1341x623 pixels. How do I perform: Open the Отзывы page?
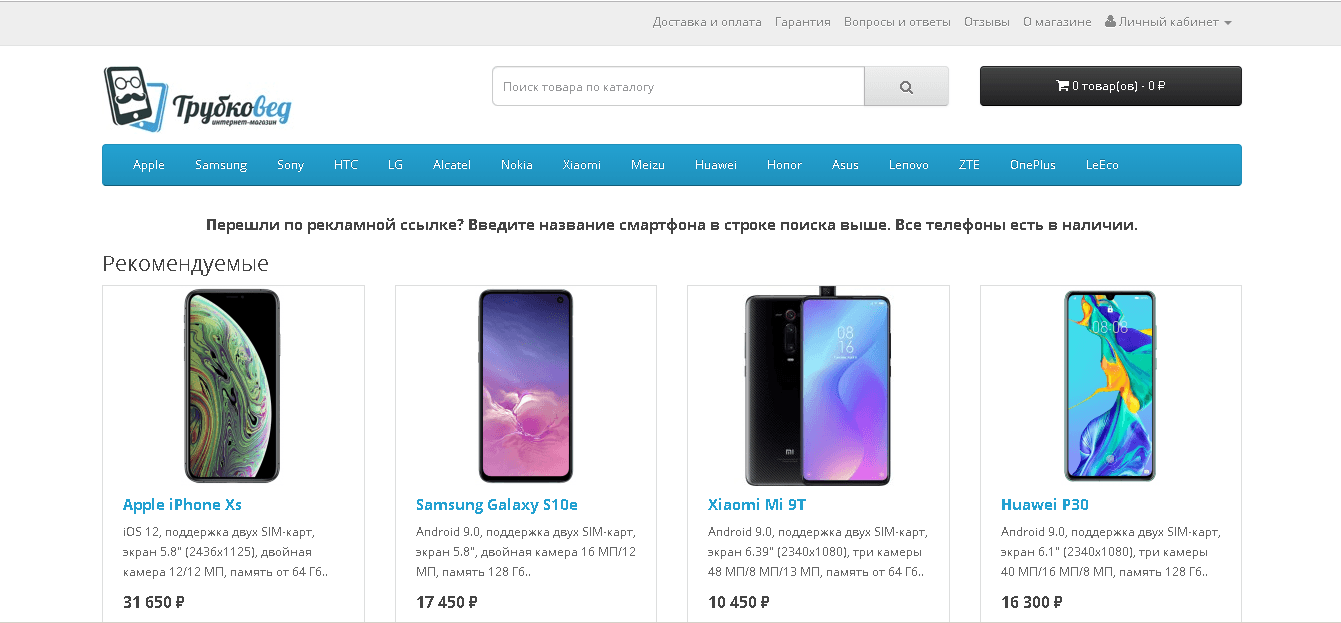click(x=986, y=21)
